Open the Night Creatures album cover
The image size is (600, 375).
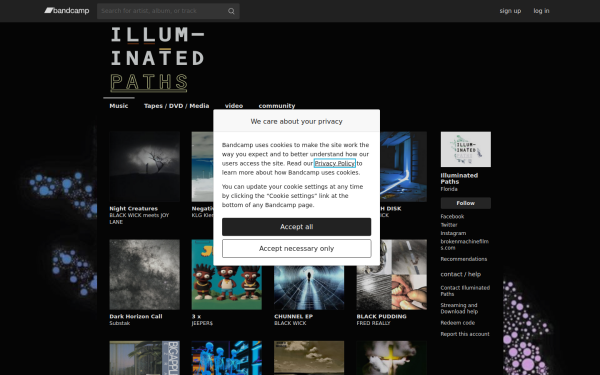[x=145, y=167]
